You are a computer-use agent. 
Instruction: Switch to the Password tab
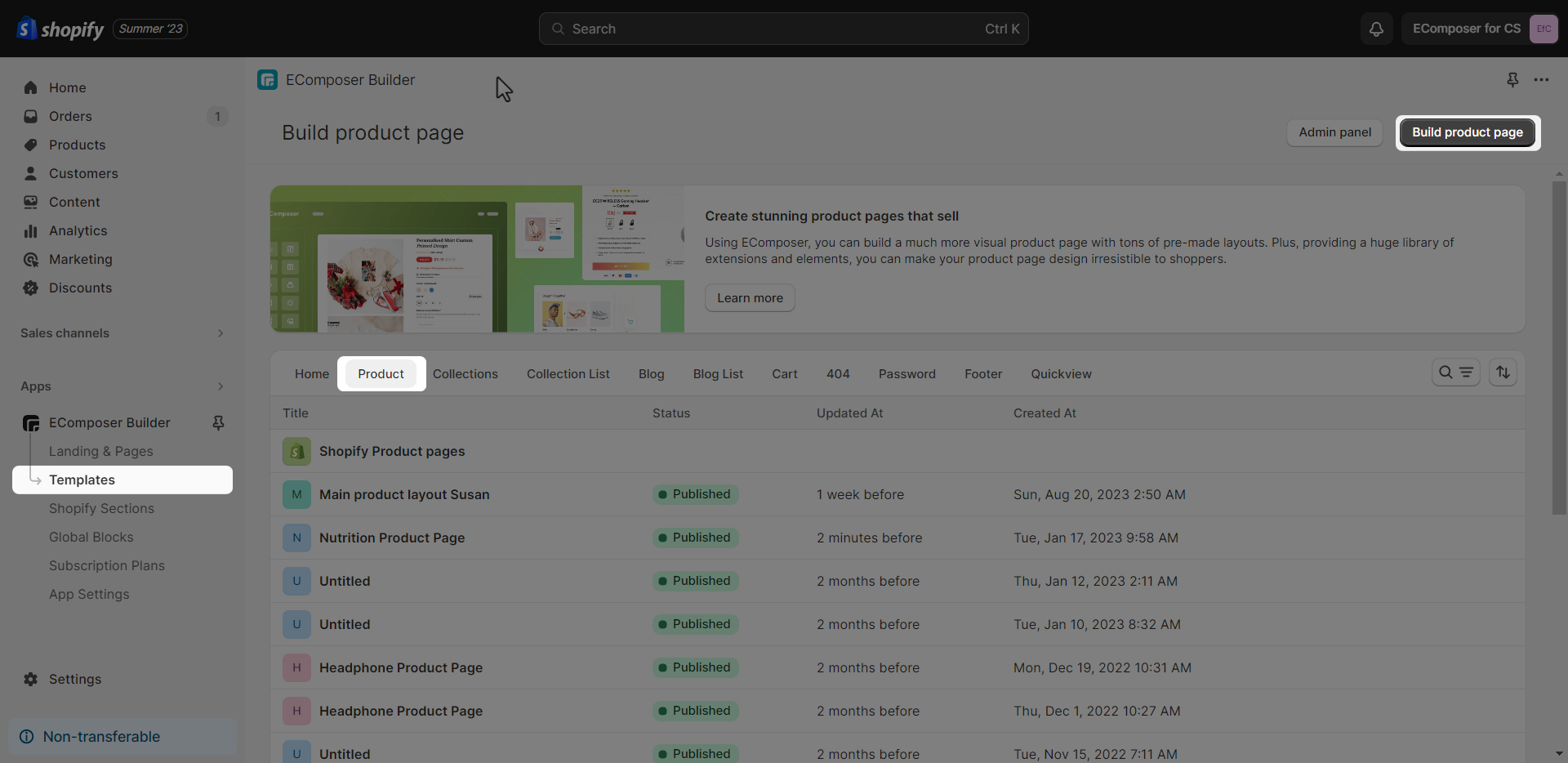tap(907, 373)
